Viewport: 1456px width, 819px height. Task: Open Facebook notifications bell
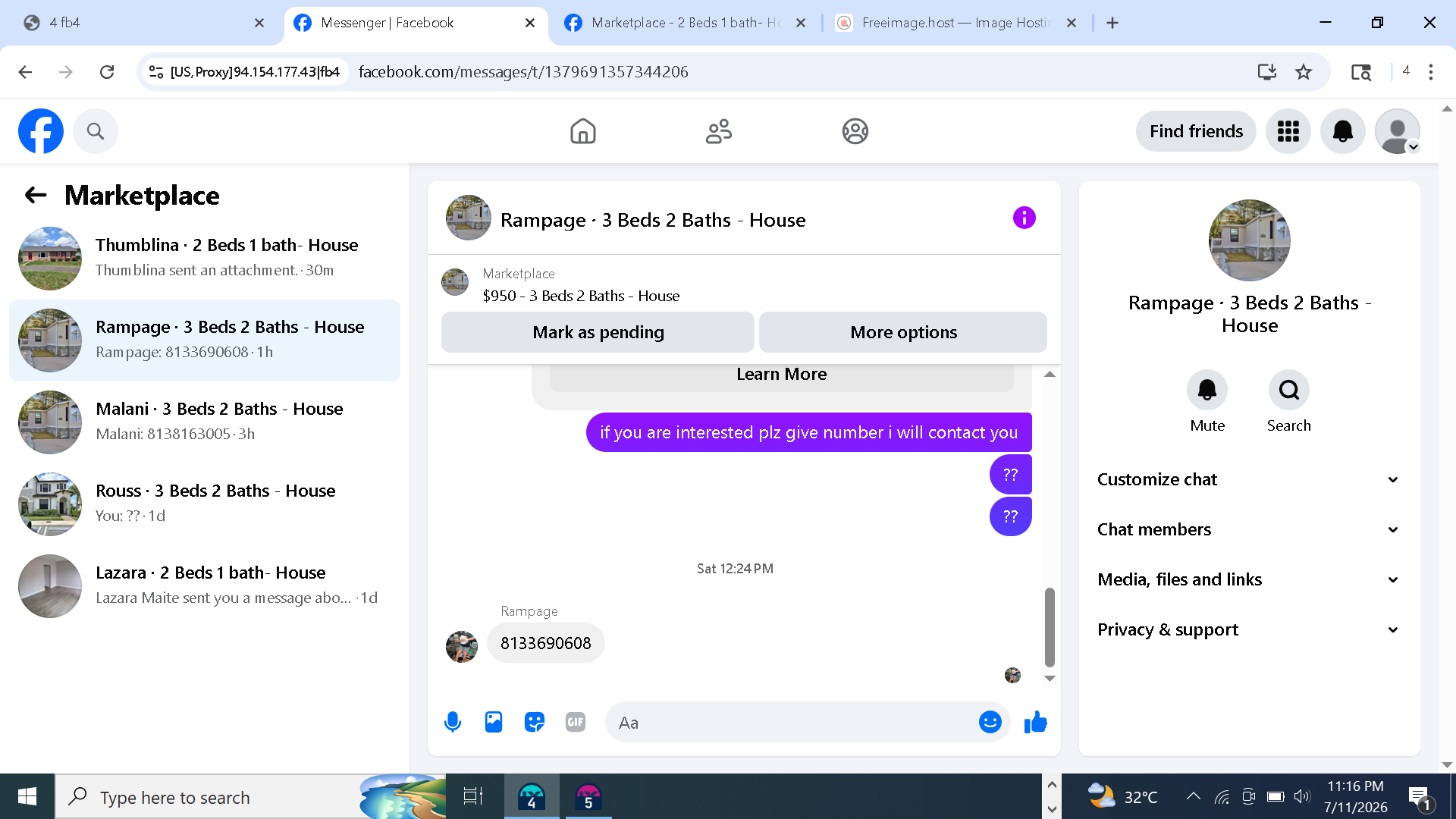click(1343, 131)
